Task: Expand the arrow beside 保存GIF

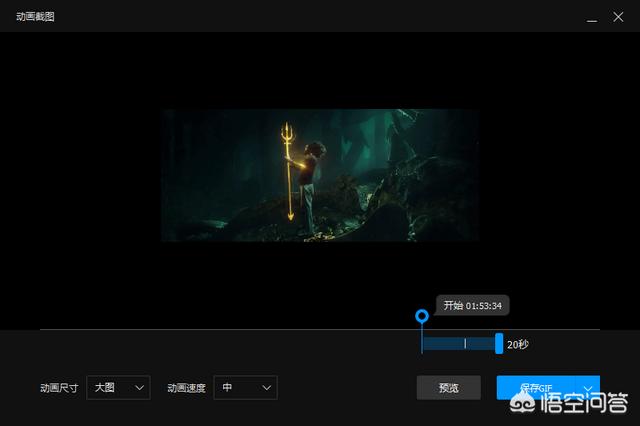Action: point(588,388)
